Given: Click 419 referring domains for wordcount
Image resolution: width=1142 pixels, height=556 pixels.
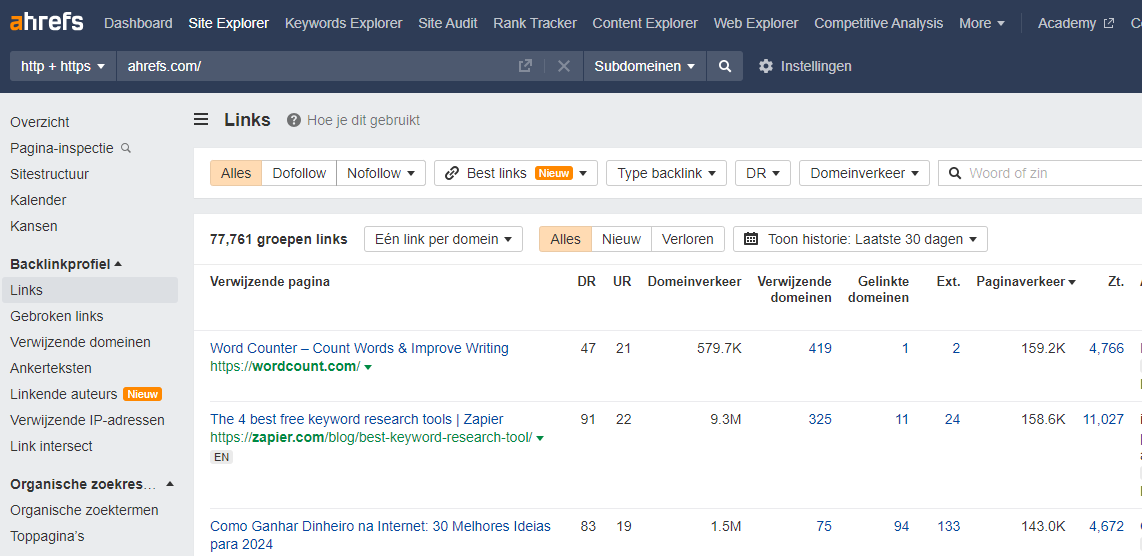Looking at the screenshot, I should 820,348.
